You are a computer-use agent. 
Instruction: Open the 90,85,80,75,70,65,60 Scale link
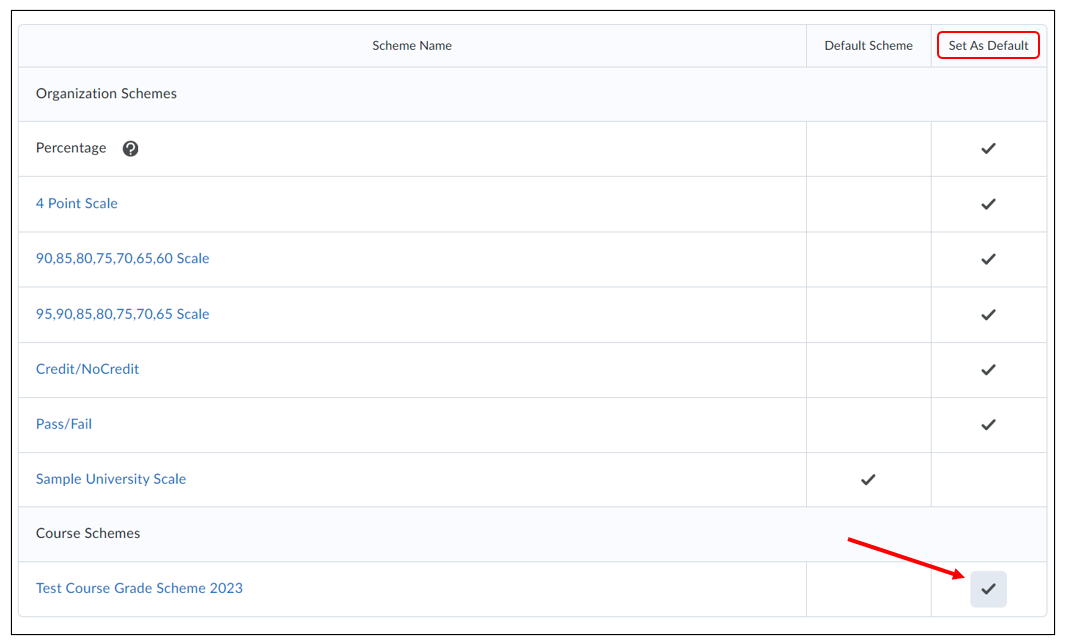click(x=122, y=258)
